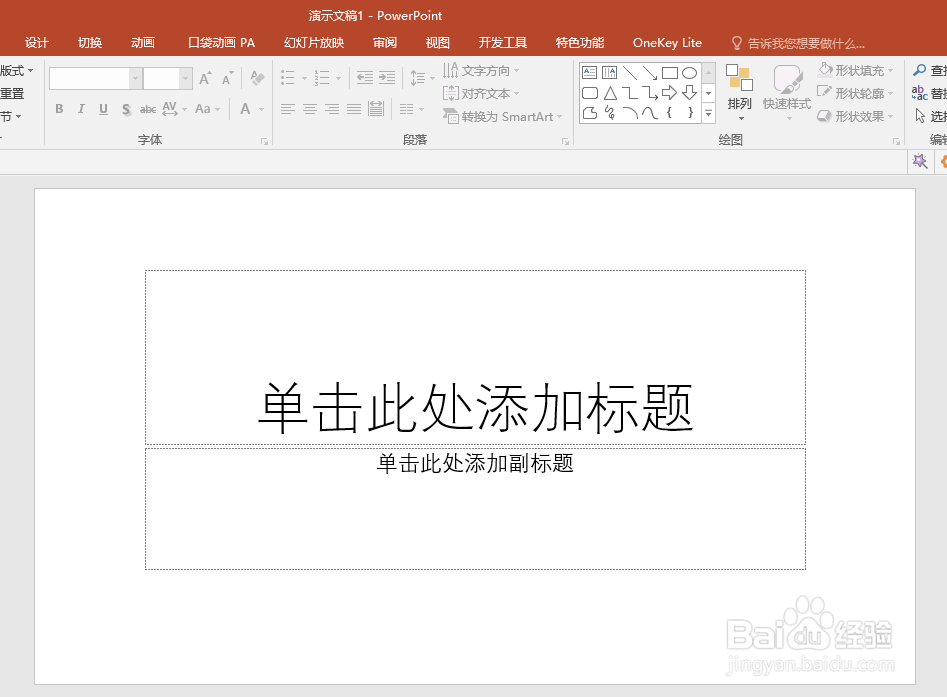Toggle underline formatting

coord(103,109)
